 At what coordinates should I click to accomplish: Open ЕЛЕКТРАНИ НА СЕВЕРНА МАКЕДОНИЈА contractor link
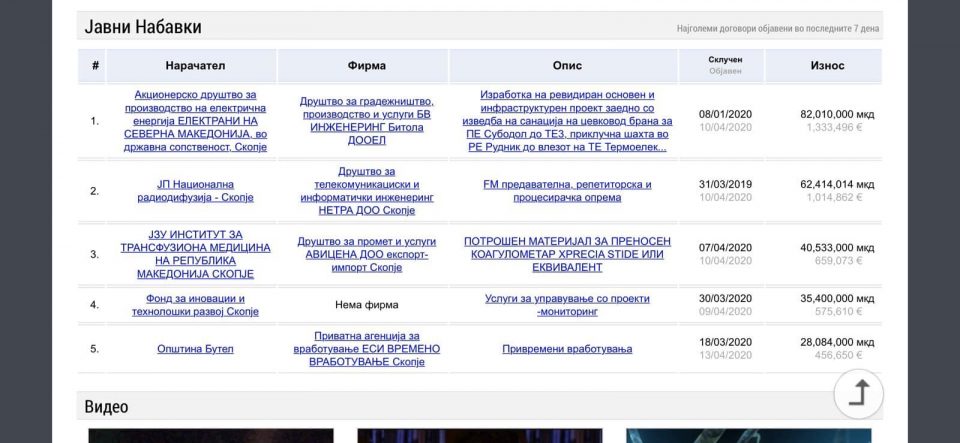[195, 121]
